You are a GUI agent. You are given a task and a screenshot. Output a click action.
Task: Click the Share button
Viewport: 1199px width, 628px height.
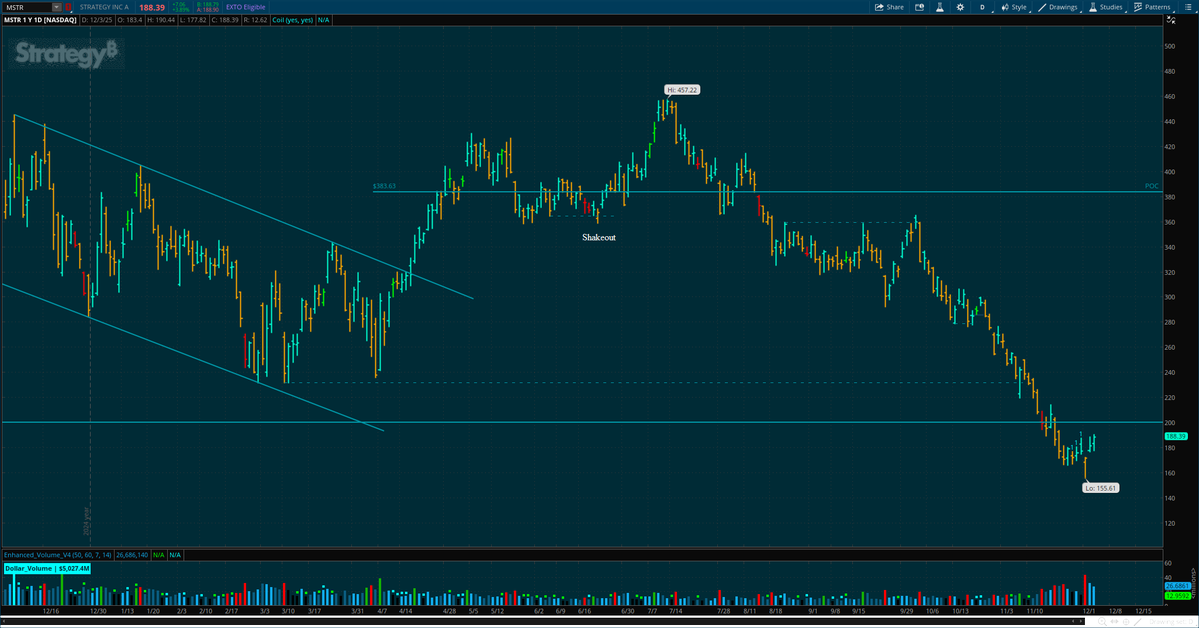[x=889, y=7]
